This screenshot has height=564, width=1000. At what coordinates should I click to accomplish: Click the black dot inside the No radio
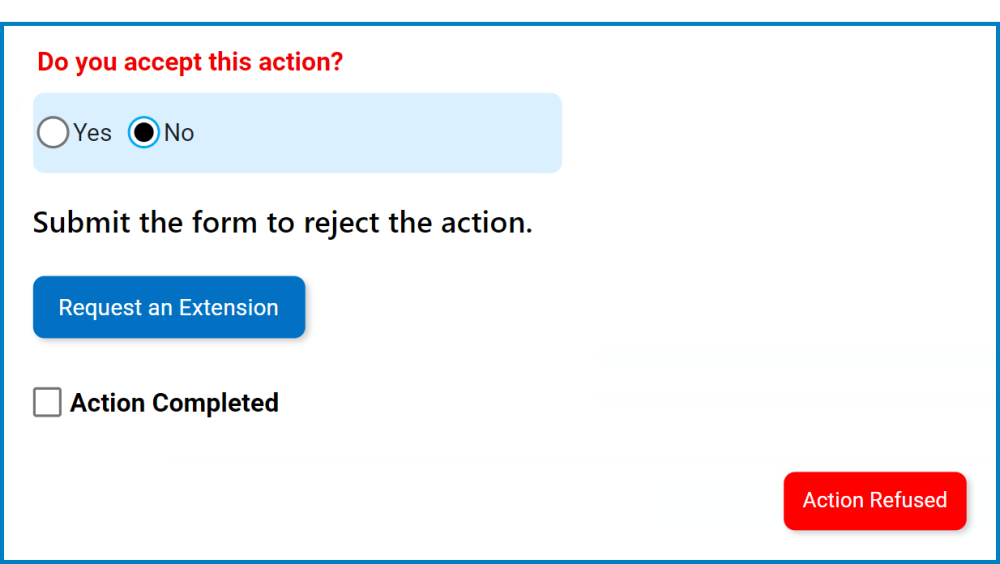pos(144,133)
